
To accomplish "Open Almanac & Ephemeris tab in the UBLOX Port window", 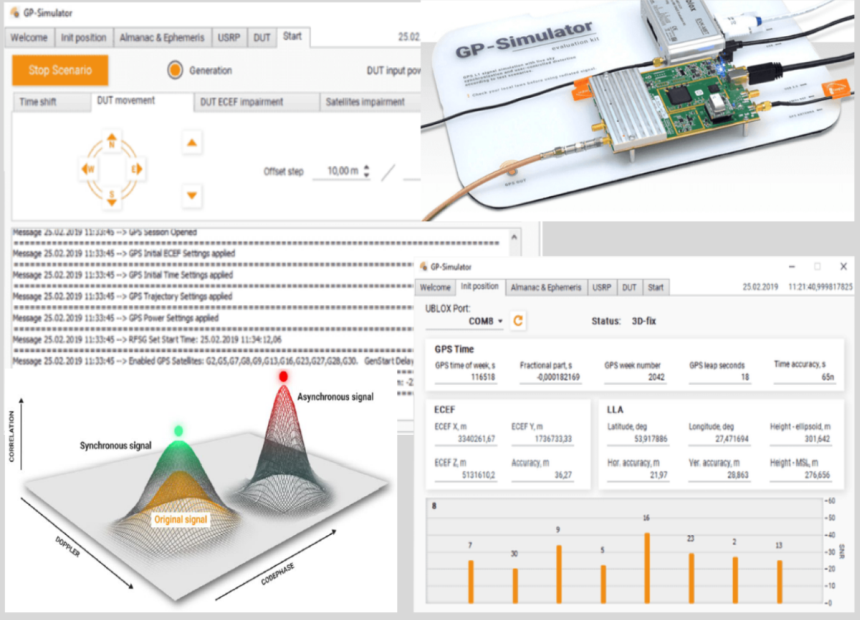I will (x=546, y=288).
